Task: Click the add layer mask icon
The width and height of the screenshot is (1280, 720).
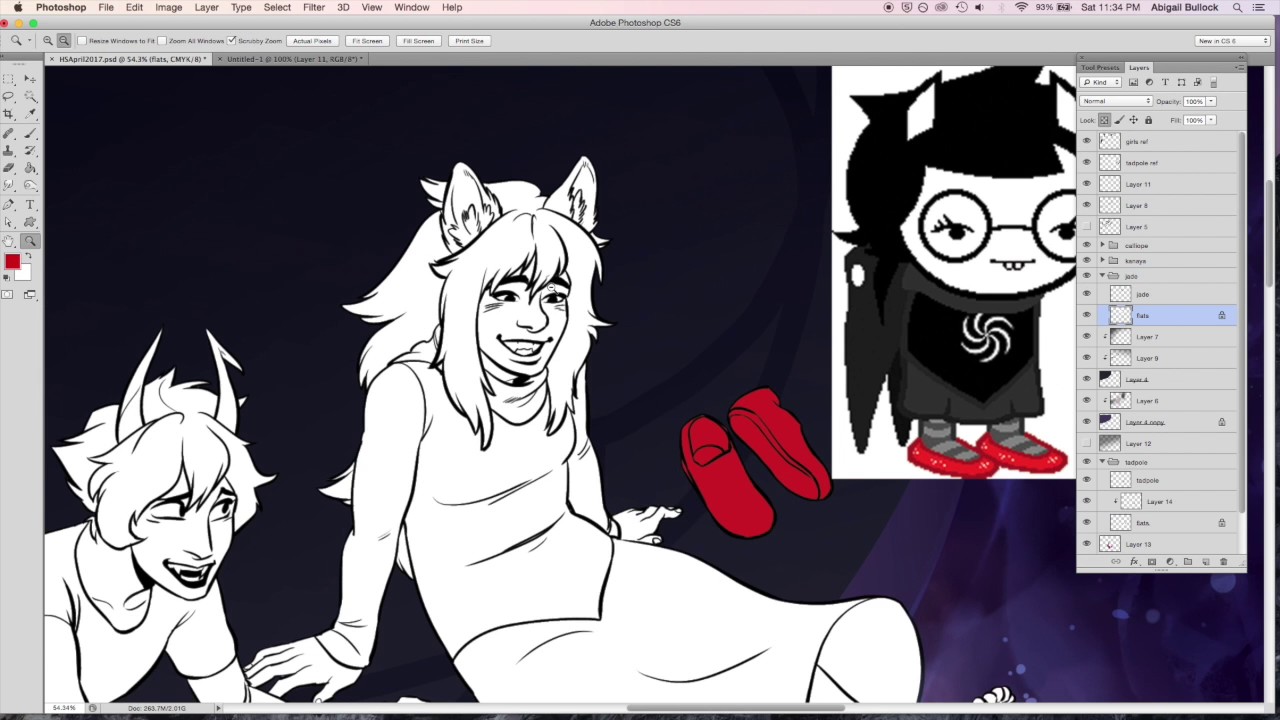Action: tap(1152, 562)
